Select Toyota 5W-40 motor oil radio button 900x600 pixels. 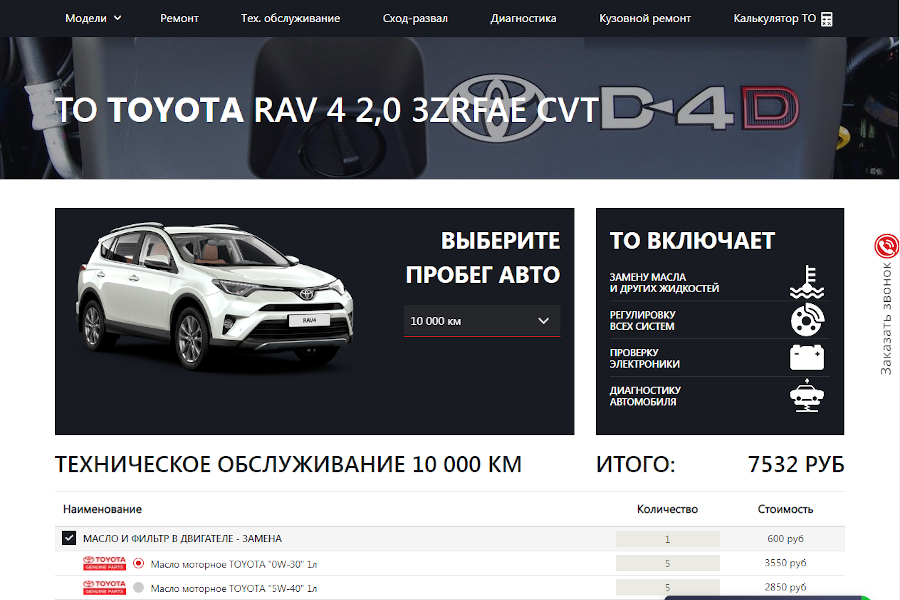tap(139, 588)
